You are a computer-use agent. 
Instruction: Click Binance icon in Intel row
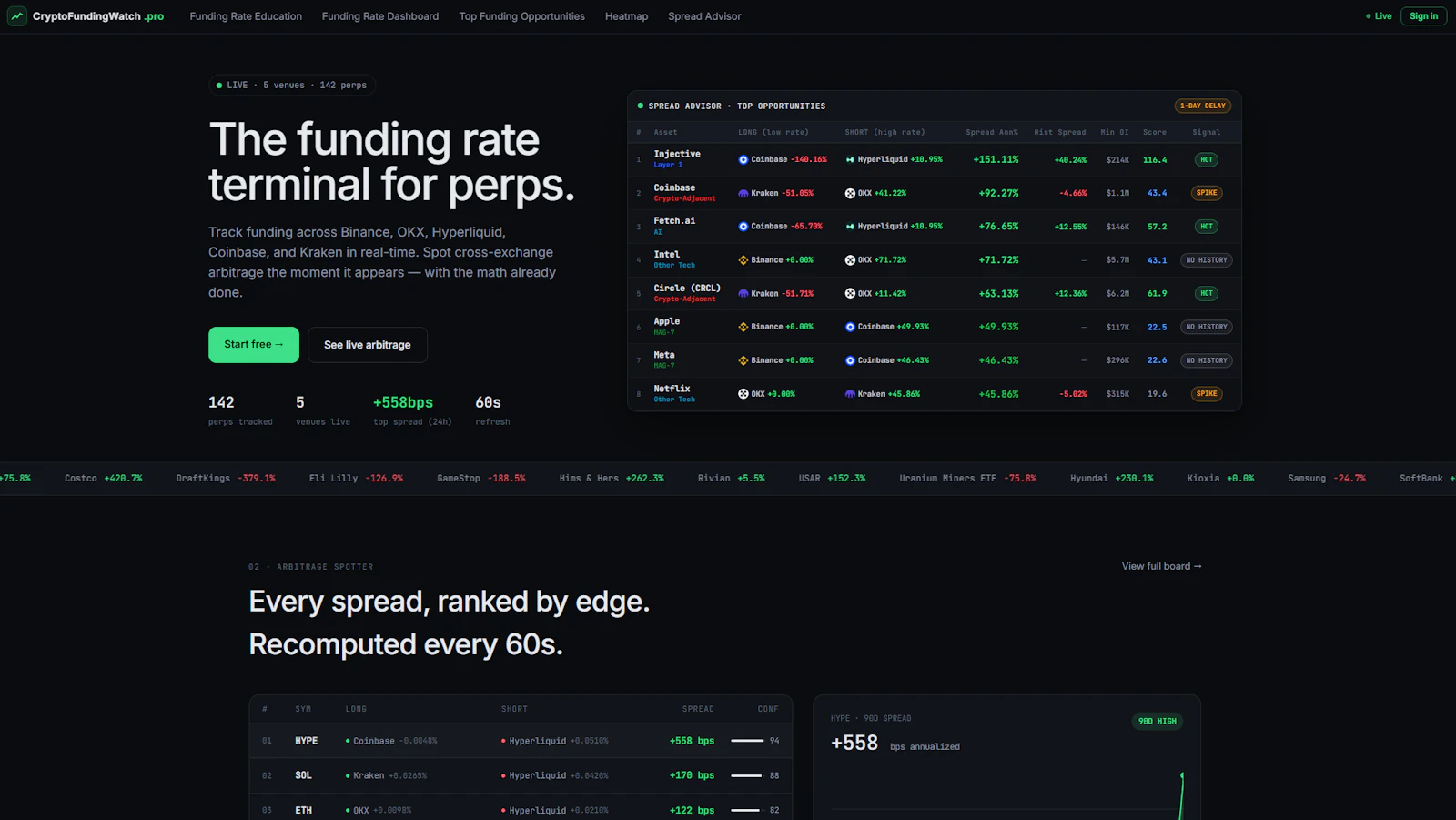(743, 260)
